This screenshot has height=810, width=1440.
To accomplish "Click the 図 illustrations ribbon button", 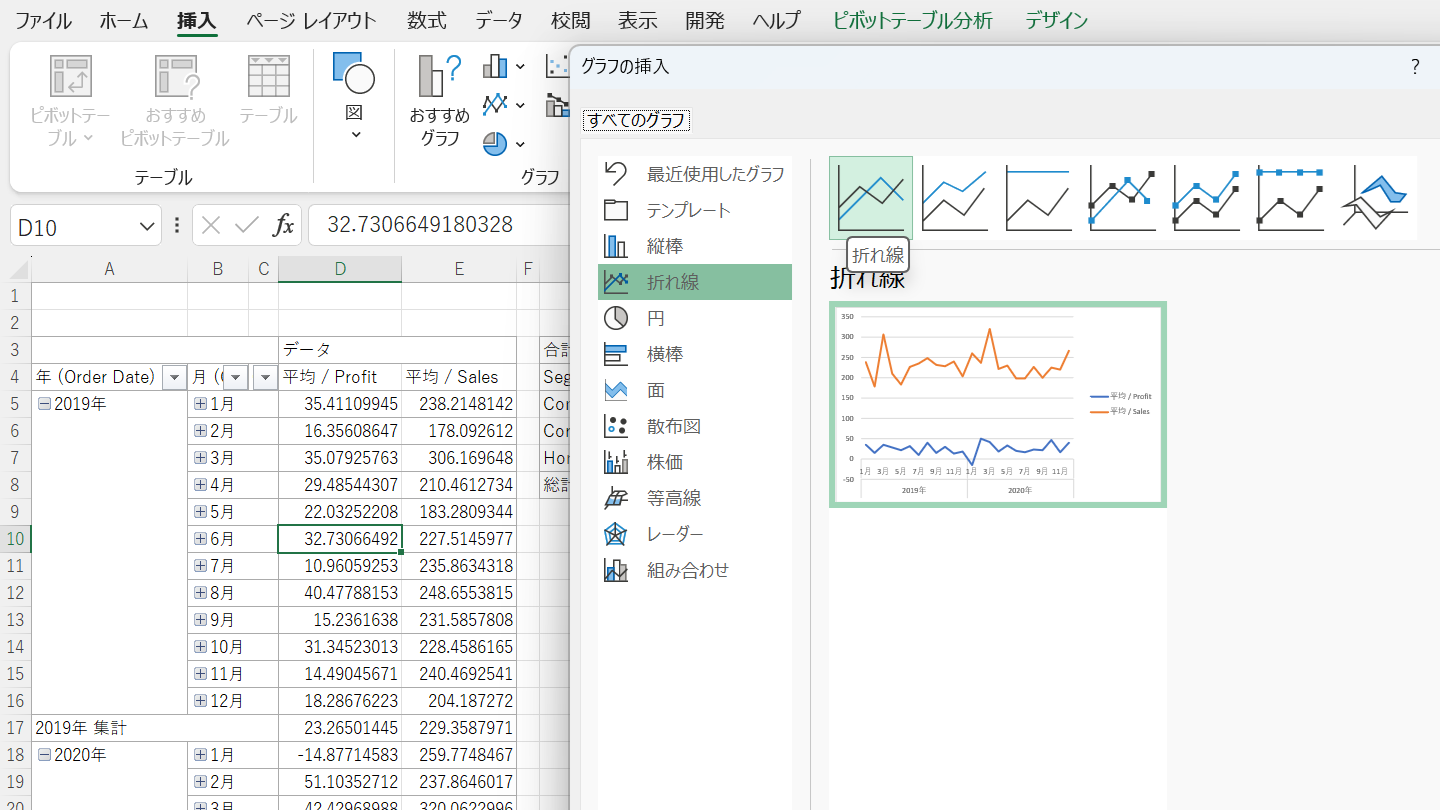I will (x=354, y=96).
